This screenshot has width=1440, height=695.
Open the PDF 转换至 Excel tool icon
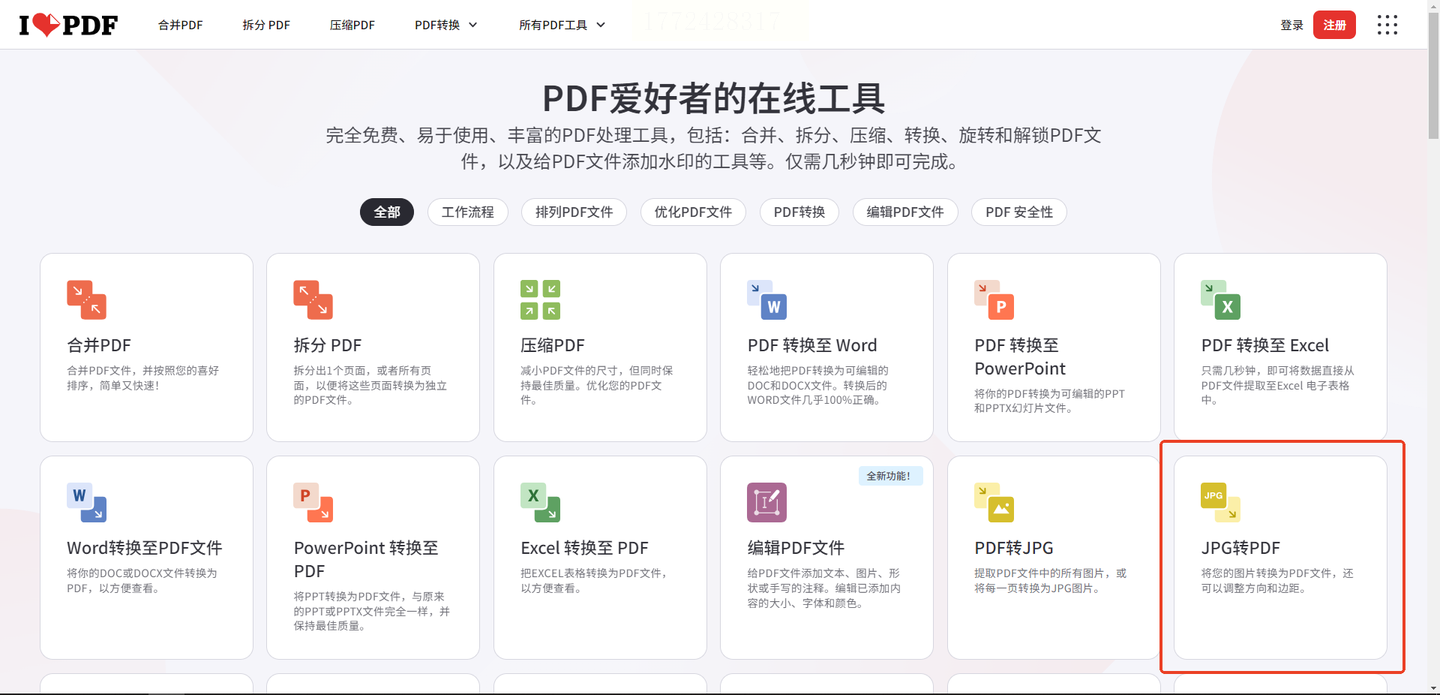pos(1221,300)
